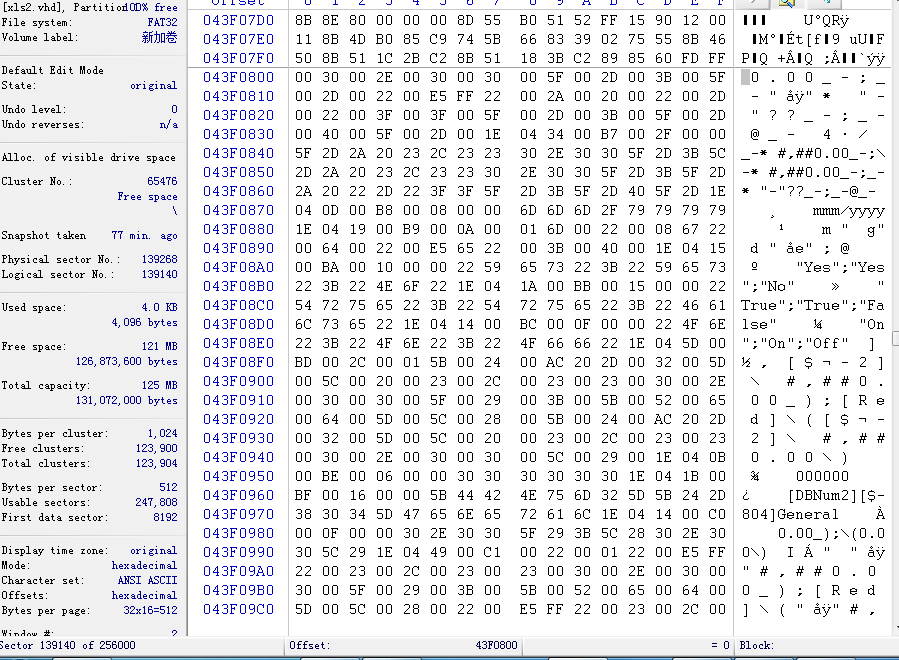
Task: Click the Display time zone "original" value
Action: tap(153, 550)
